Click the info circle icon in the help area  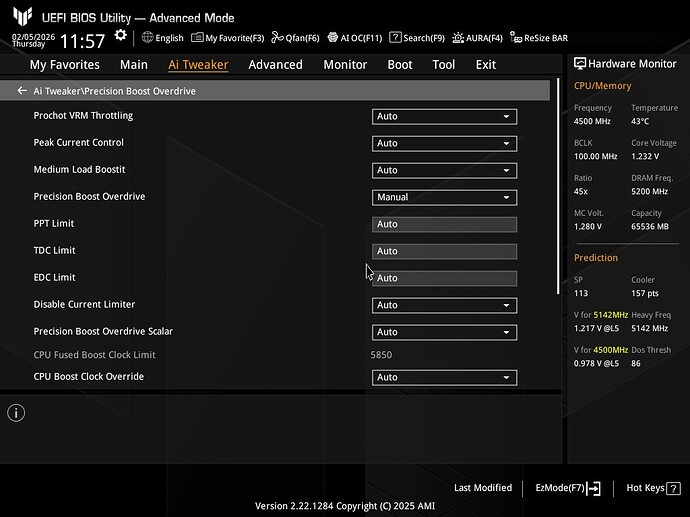click(x=16, y=413)
